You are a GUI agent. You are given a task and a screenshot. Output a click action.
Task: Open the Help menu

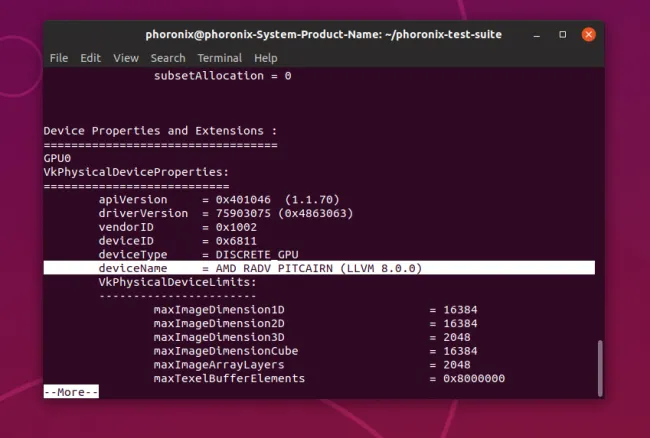coord(266,58)
